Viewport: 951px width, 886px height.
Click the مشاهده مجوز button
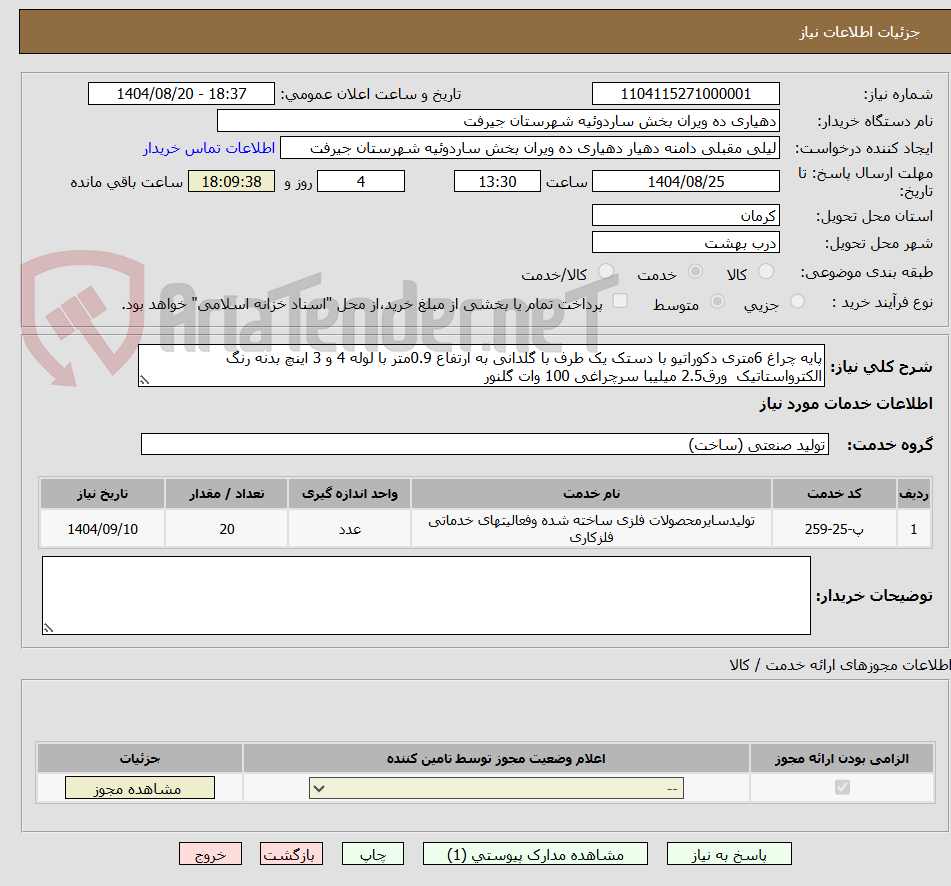coord(139,787)
